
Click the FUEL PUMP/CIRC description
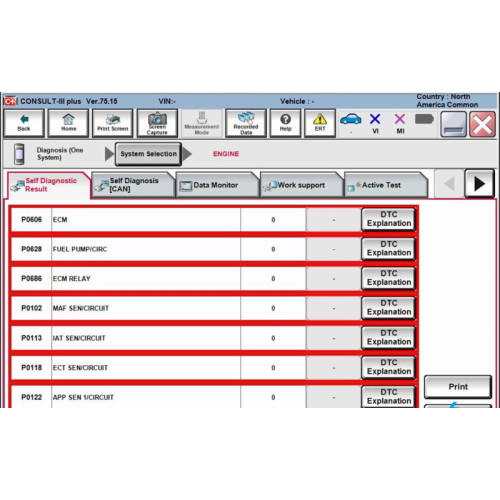(80, 249)
